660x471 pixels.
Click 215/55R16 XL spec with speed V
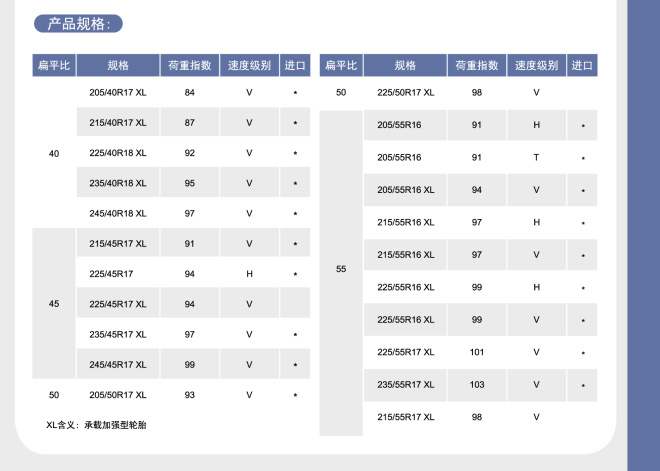[406, 255]
